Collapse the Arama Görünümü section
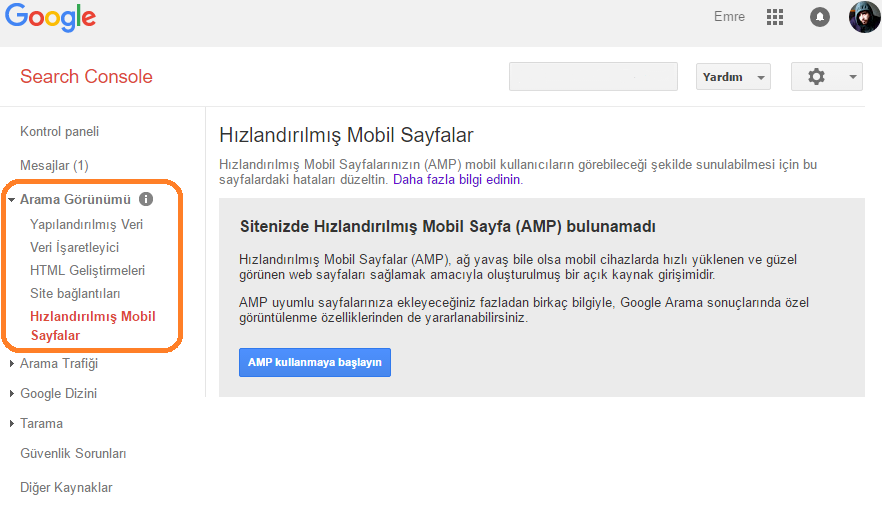 [x=12, y=200]
